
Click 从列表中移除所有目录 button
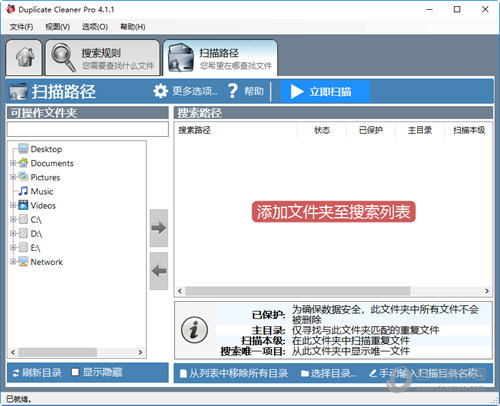point(234,373)
